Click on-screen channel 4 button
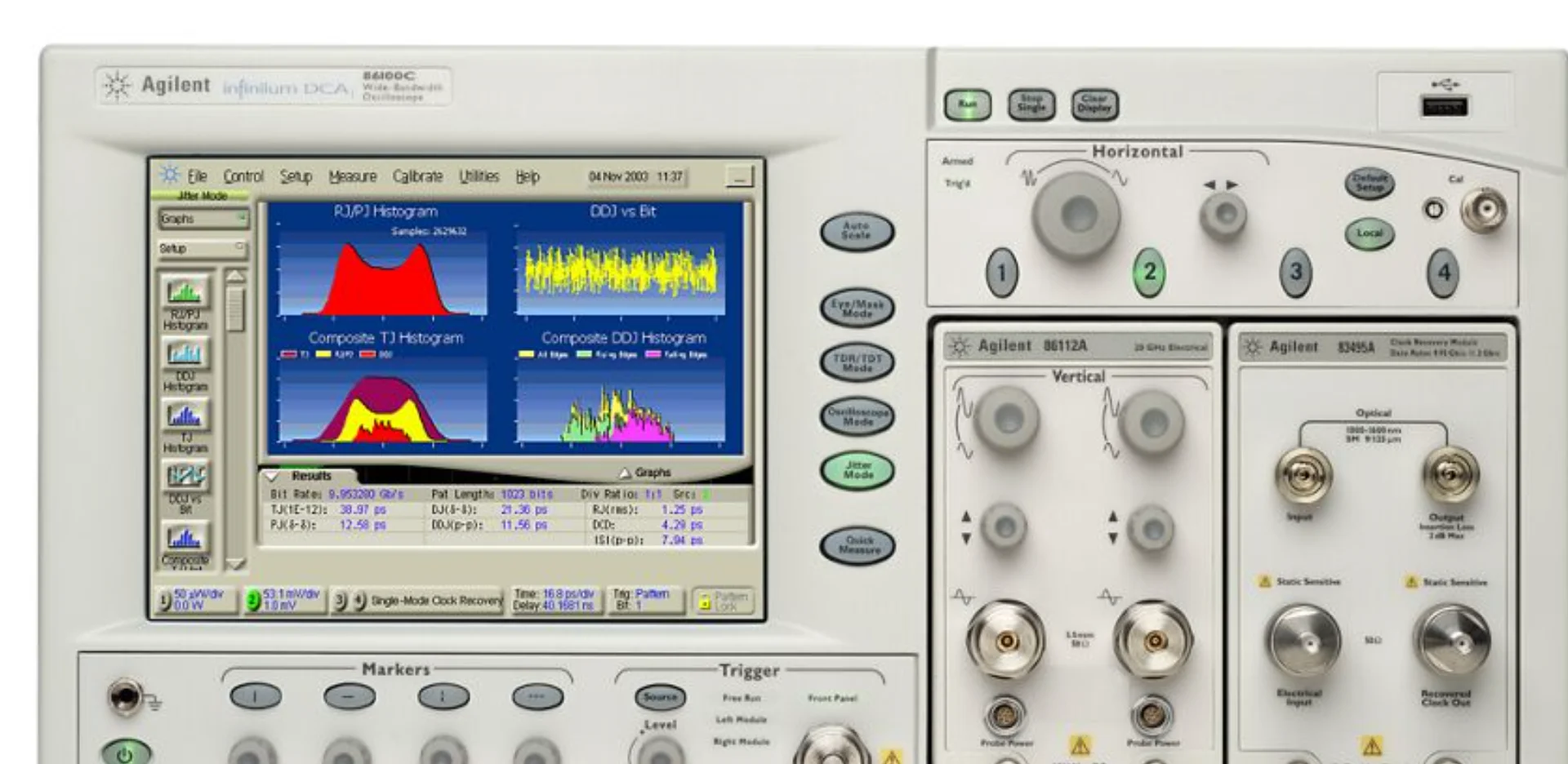 [359, 601]
